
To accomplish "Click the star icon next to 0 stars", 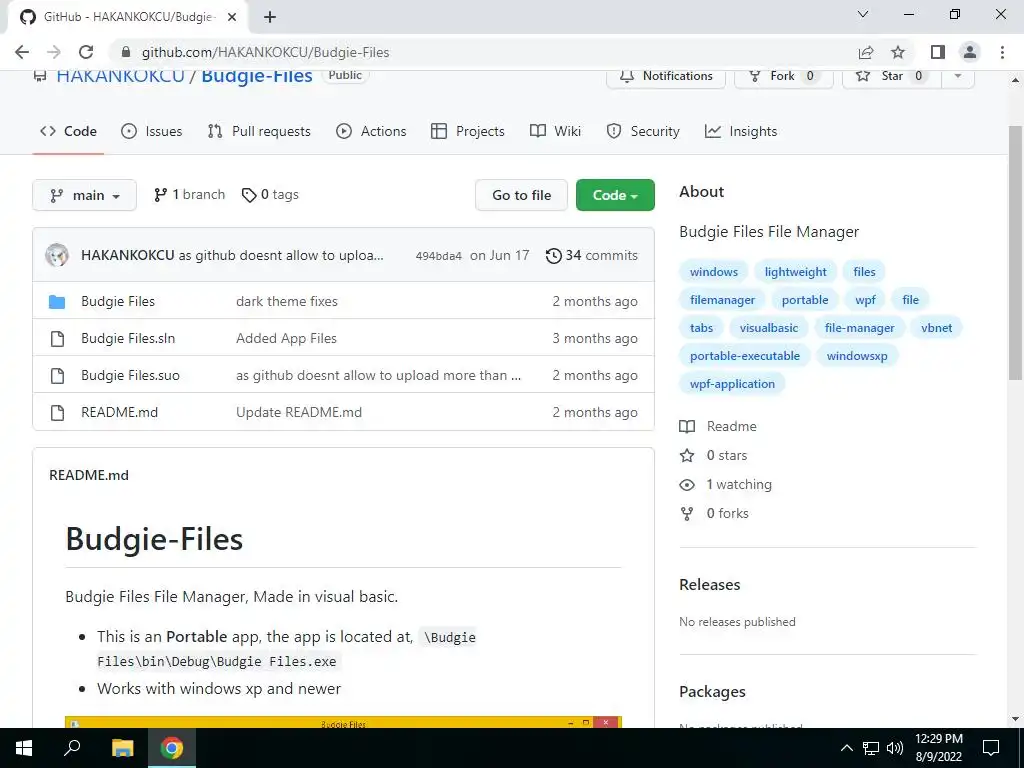I will (x=687, y=455).
